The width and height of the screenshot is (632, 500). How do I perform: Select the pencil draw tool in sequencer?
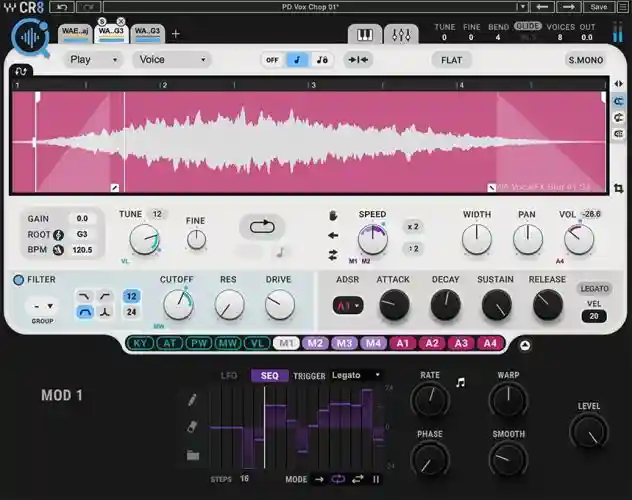point(192,399)
